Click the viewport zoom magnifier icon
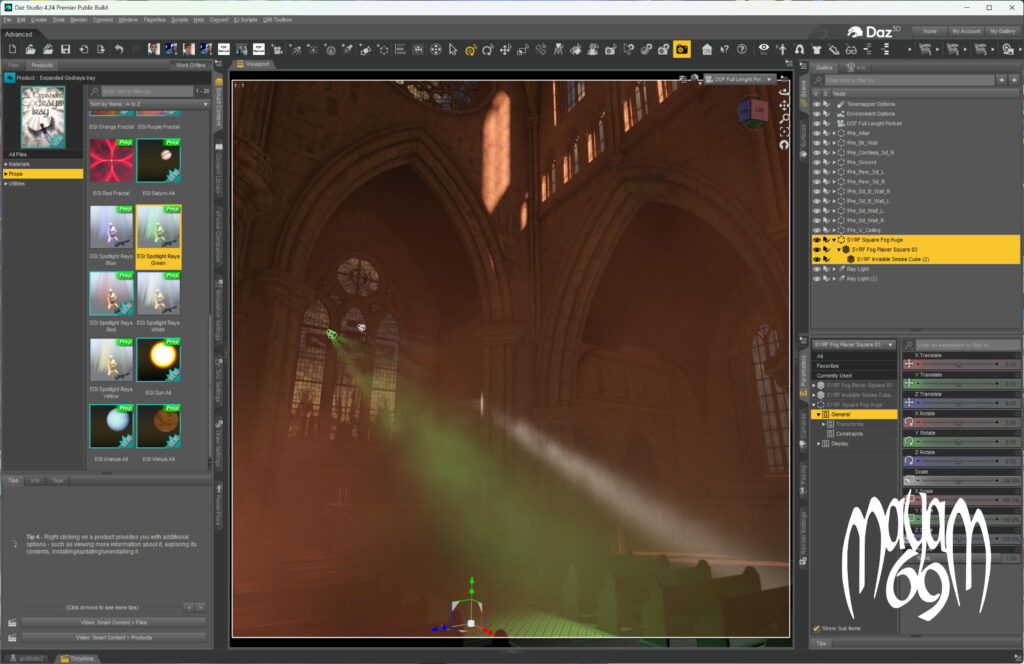1024x664 pixels. [784, 118]
